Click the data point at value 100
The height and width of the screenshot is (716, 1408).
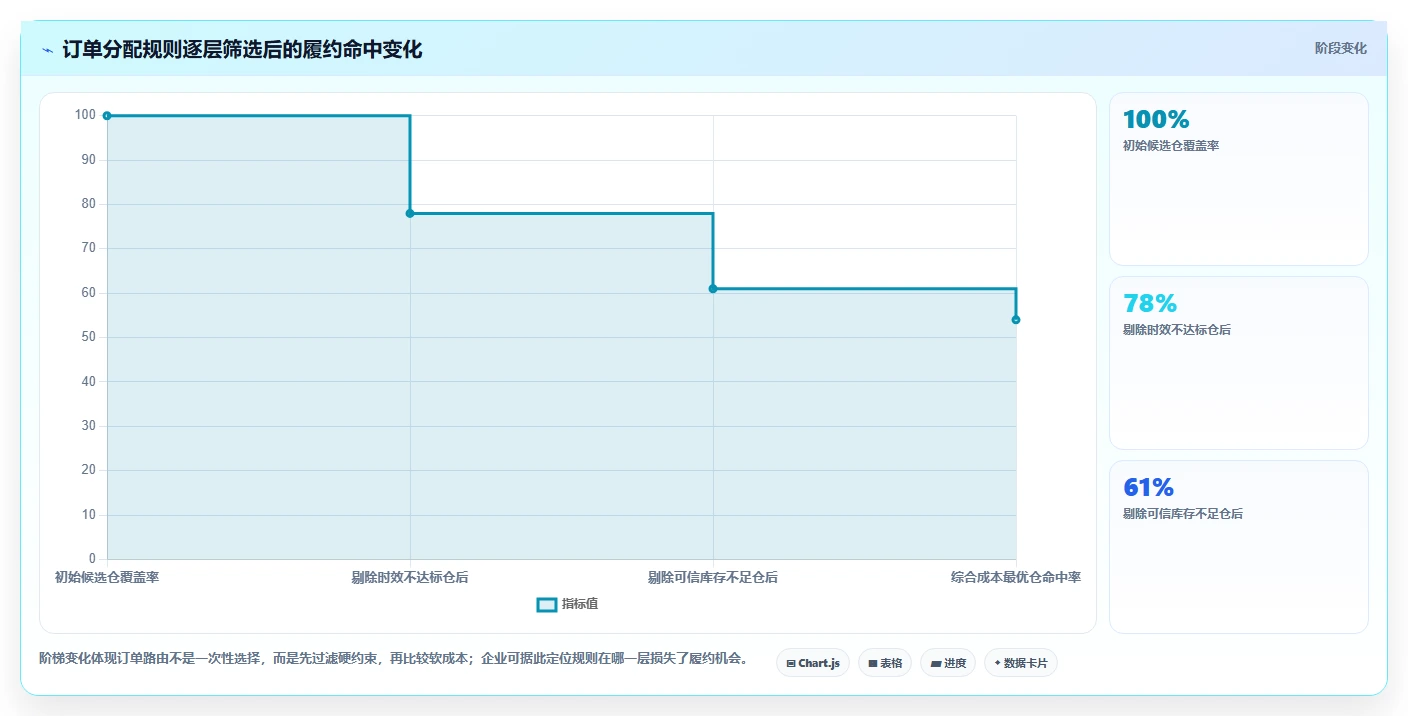pyautogui.click(x=107, y=116)
